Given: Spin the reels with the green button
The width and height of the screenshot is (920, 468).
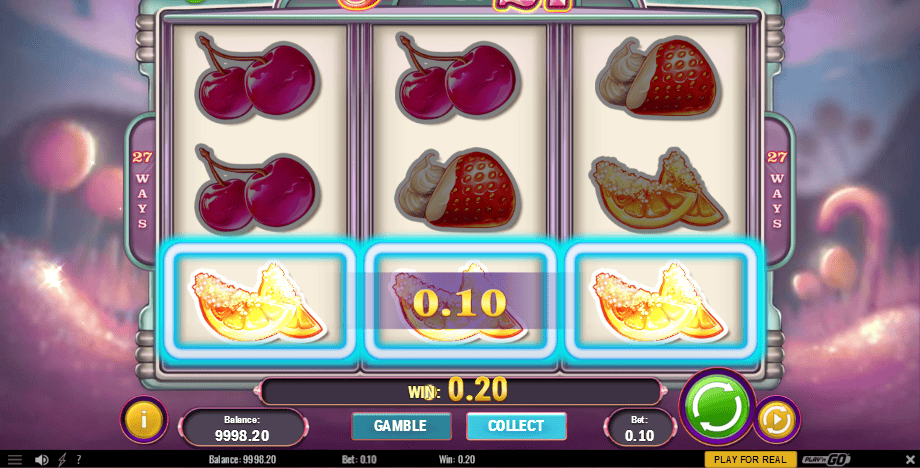Looking at the screenshot, I should coord(717,406).
